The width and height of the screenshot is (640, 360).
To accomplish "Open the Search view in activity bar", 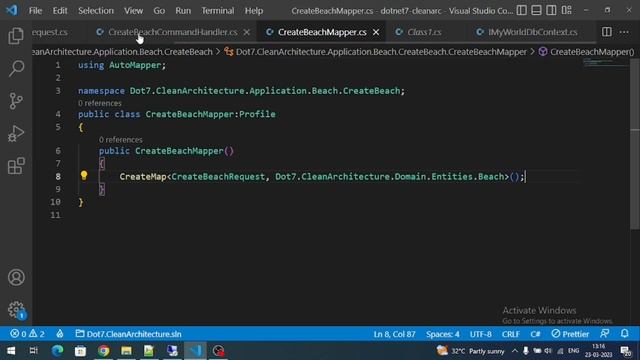I will (16, 68).
